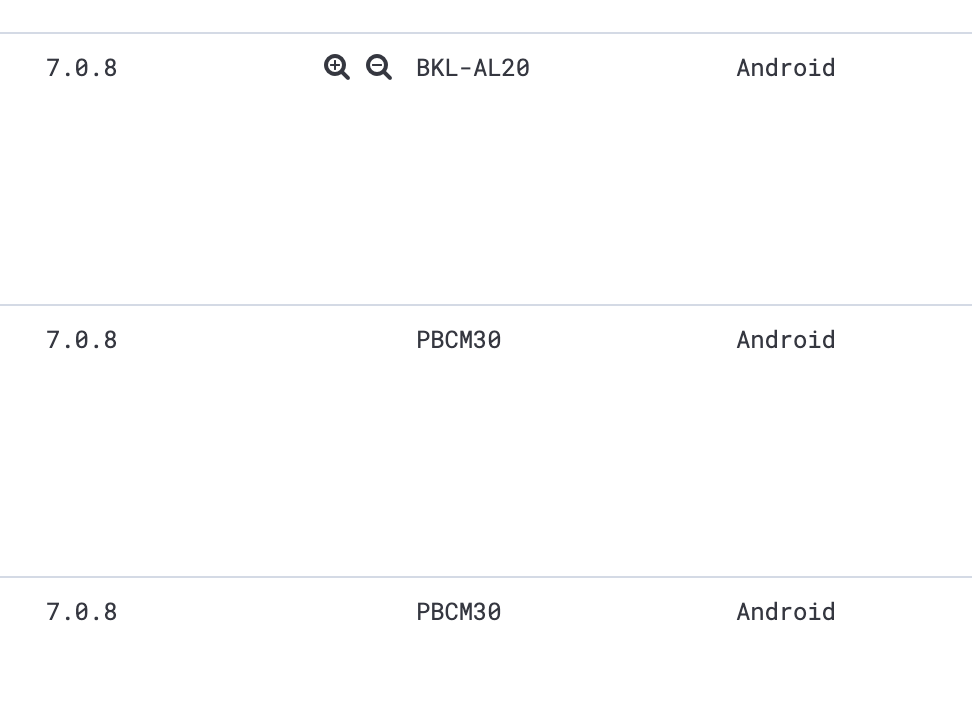Click the filter out value magnifier-minus icon
This screenshot has width=972, height=710.
click(x=379, y=67)
